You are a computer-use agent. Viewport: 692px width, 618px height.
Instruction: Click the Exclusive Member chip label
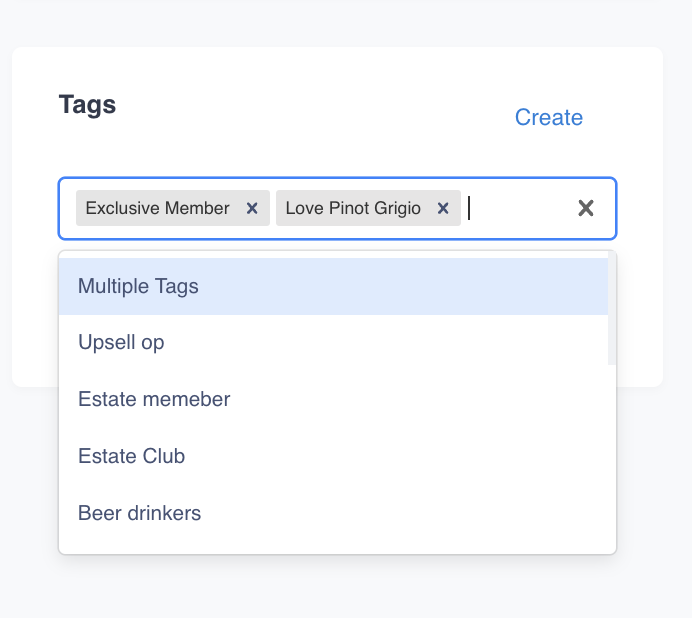157,208
